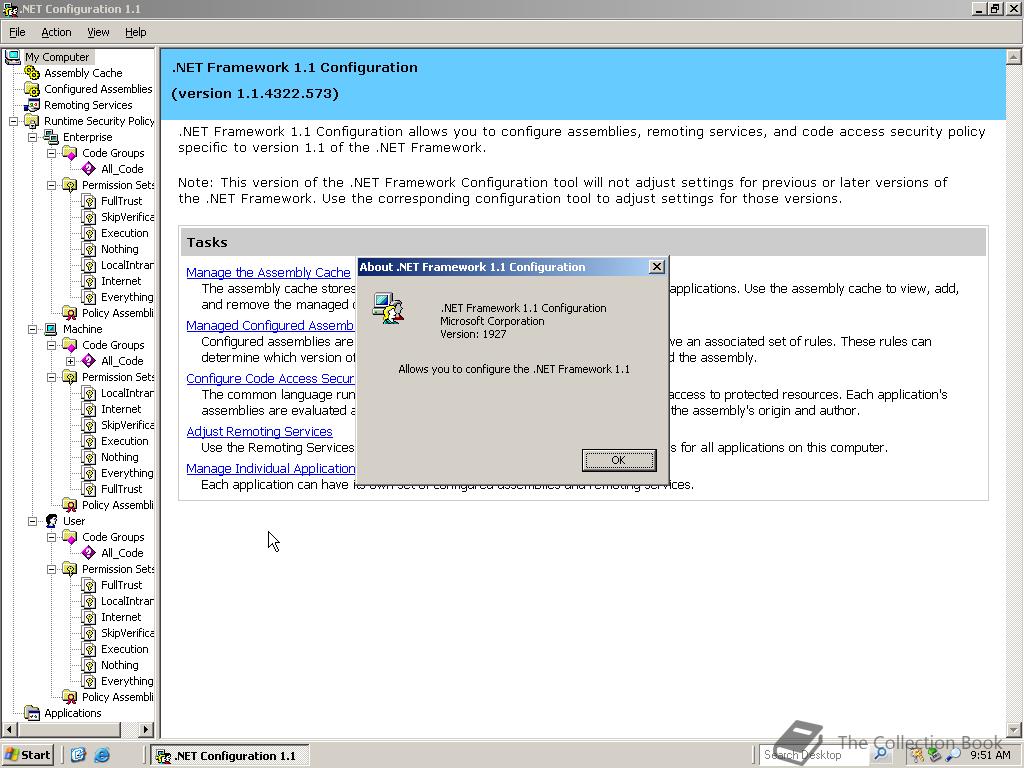Click the About dialog application icon

[x=388, y=308]
